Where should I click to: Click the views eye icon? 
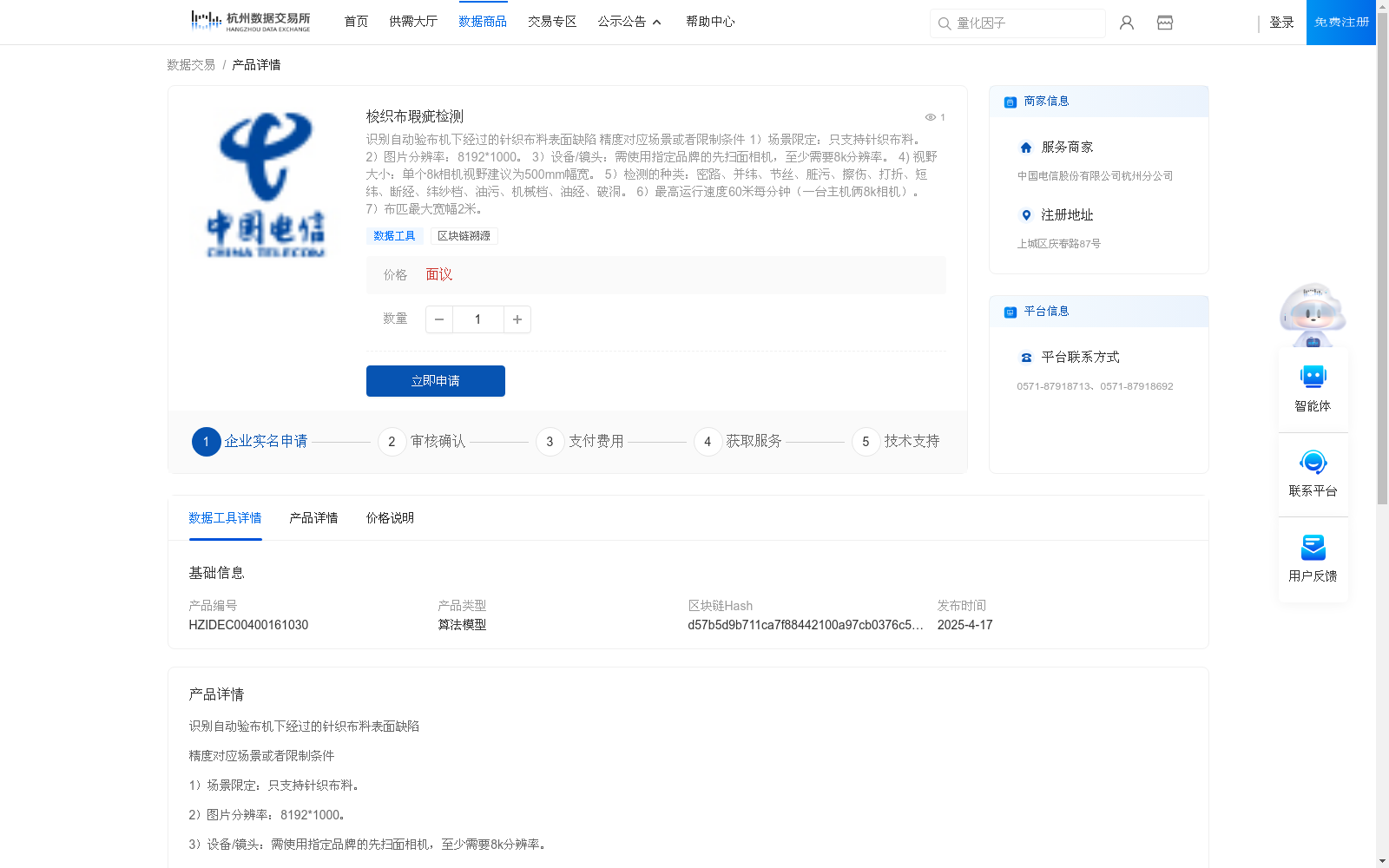click(x=930, y=117)
